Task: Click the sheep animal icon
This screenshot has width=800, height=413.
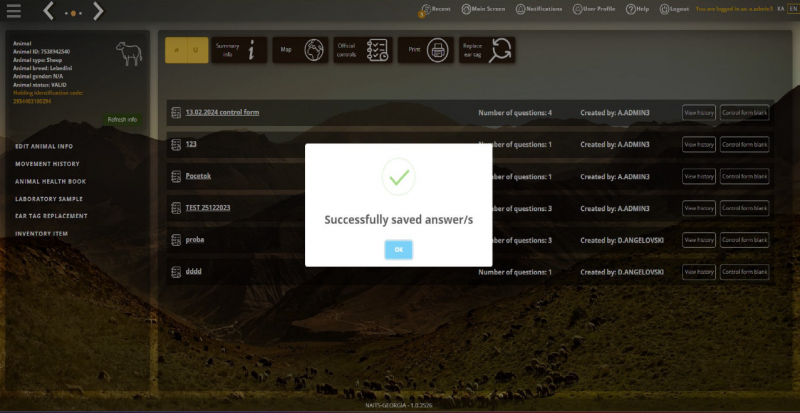Action: tap(129, 53)
